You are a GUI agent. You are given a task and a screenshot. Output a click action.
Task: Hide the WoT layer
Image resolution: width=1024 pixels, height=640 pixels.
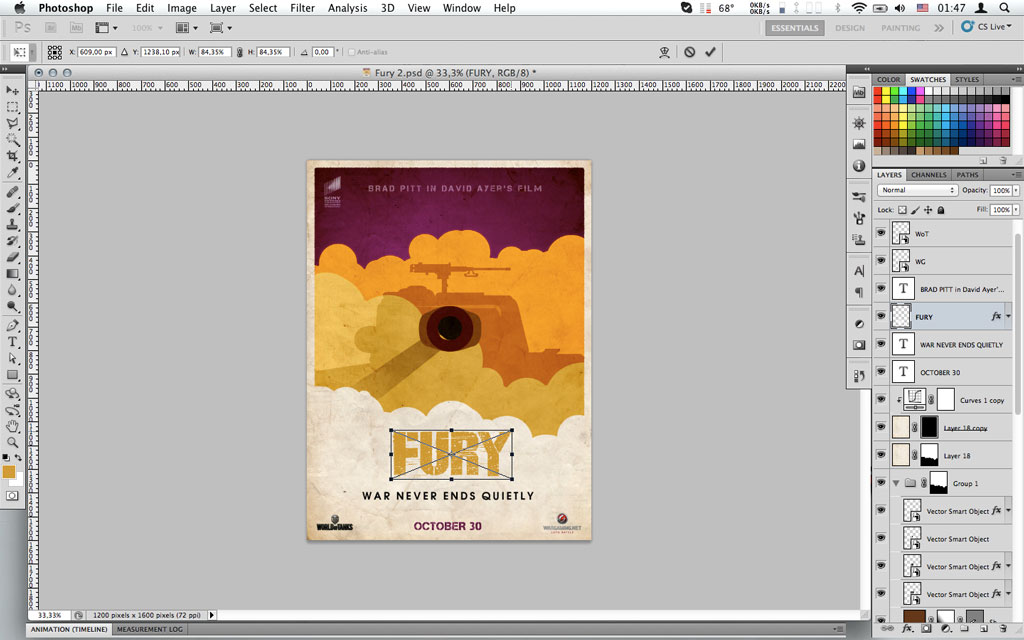(x=881, y=233)
